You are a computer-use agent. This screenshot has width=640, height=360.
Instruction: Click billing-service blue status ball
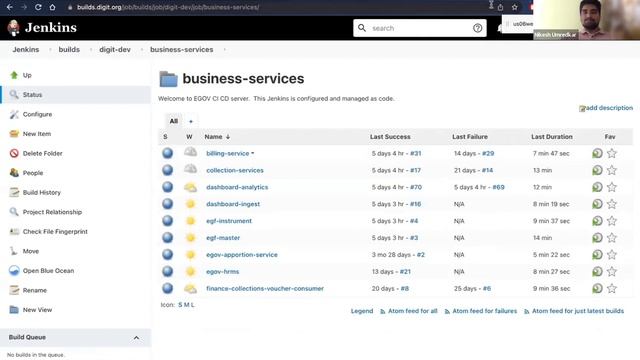tap(167, 153)
